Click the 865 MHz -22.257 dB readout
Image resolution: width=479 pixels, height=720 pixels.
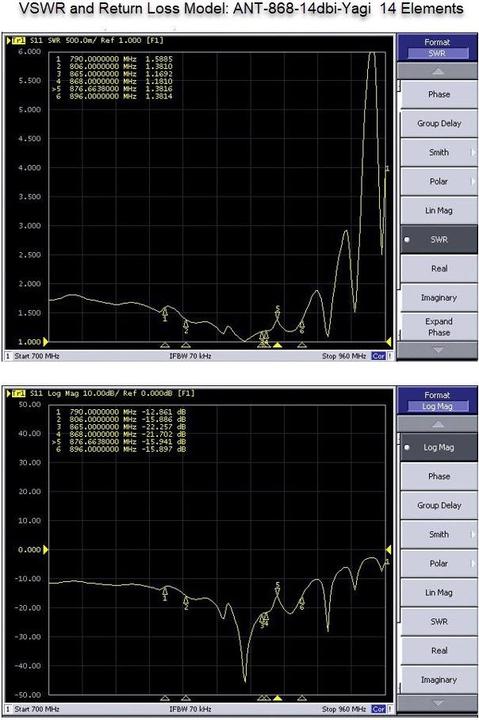[x=121, y=427]
